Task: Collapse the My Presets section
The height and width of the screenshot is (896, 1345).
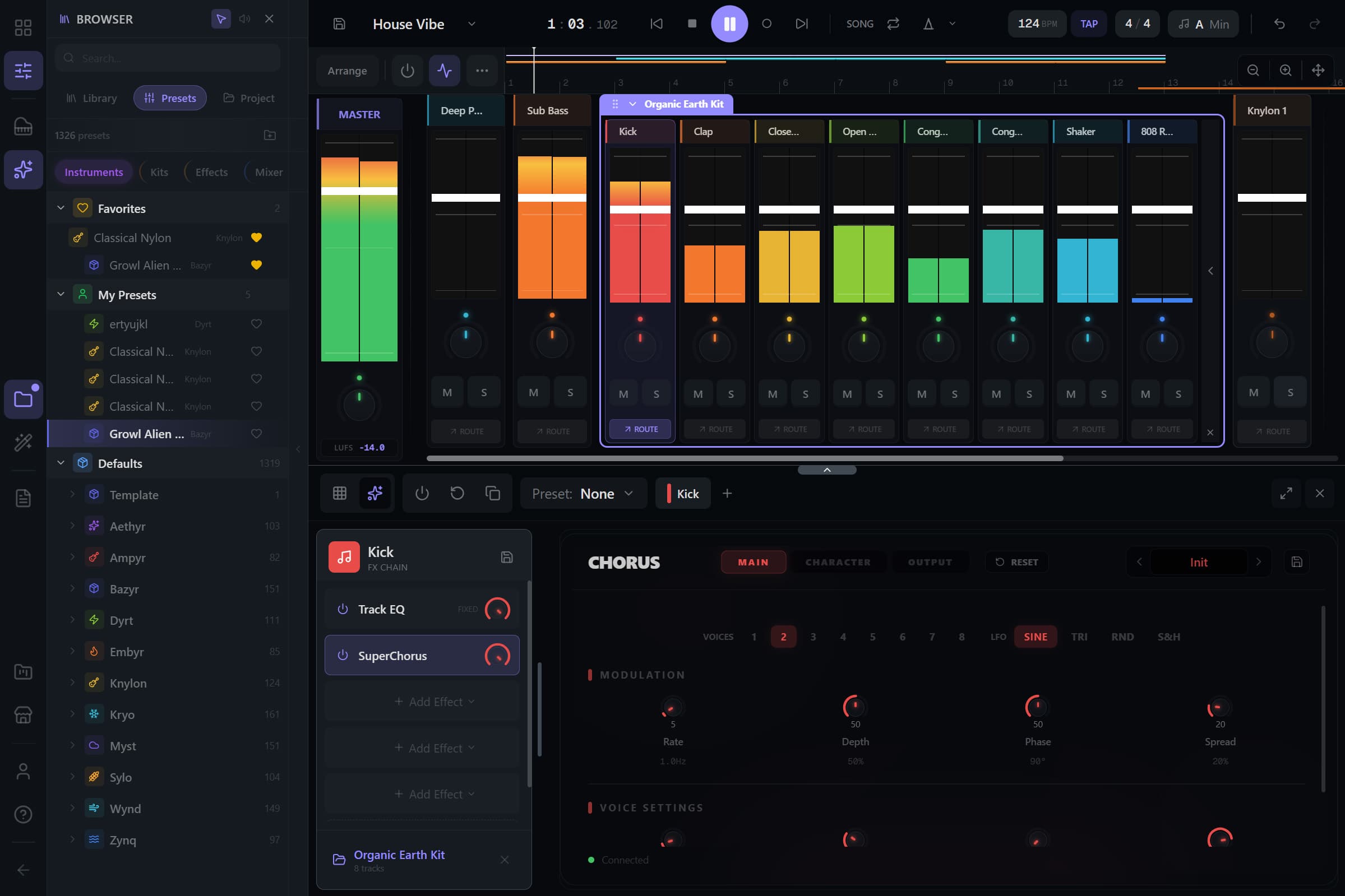Action: coord(61,294)
